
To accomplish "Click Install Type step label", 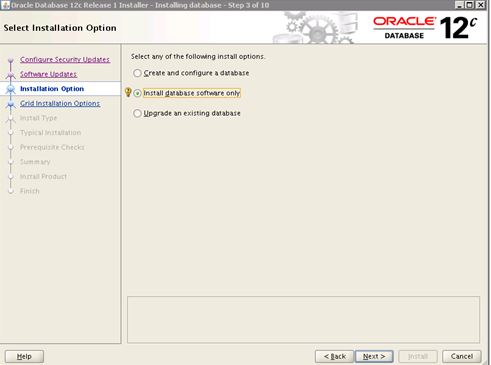I will (38, 118).
